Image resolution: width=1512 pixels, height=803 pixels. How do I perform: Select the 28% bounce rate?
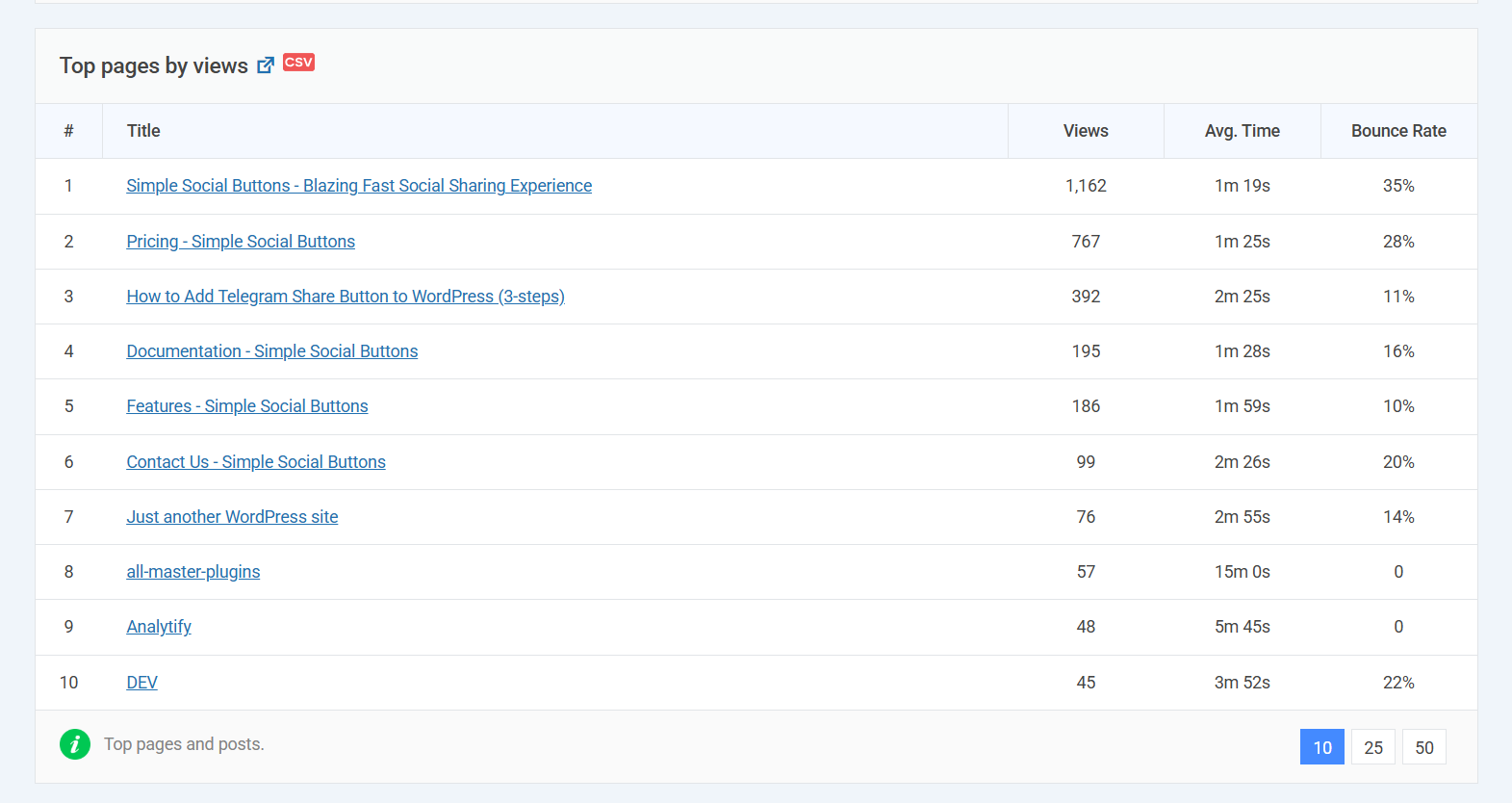point(1398,242)
